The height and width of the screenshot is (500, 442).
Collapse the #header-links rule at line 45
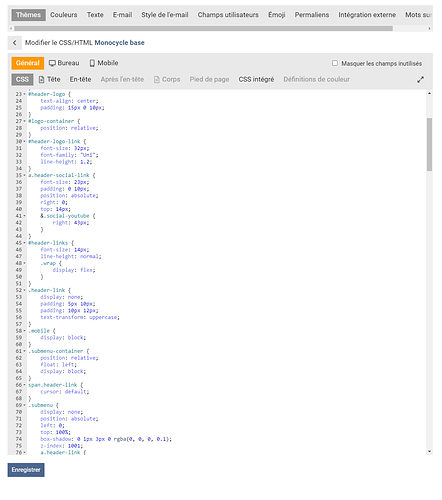(x=24, y=243)
